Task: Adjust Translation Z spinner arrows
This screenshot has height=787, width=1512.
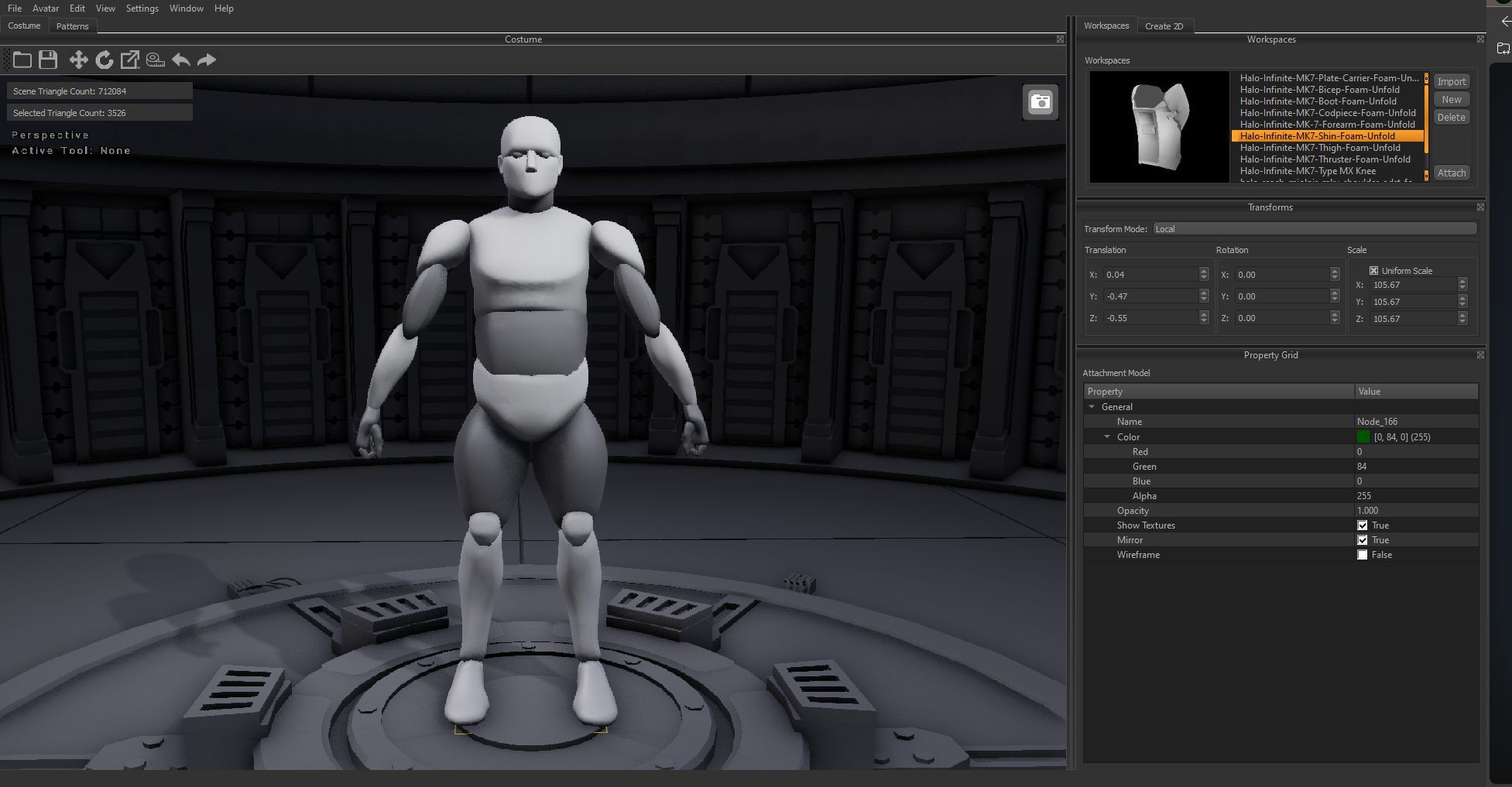Action: pyautogui.click(x=1203, y=317)
